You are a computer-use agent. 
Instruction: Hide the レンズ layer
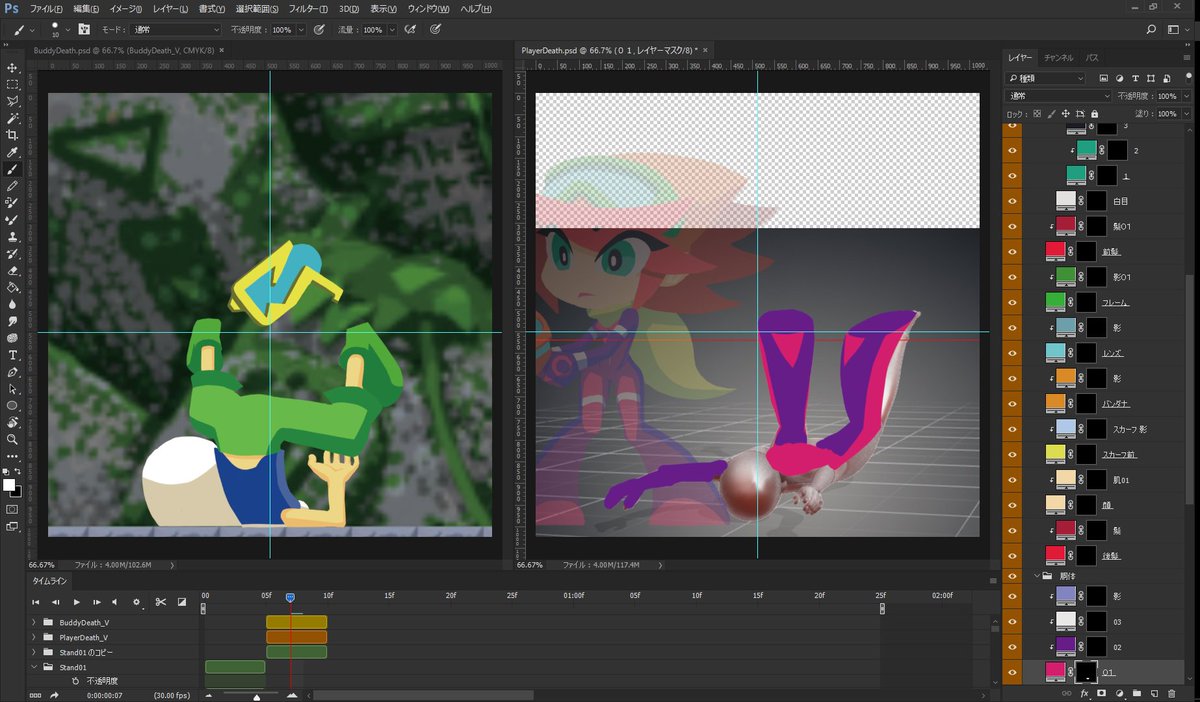tap(1012, 352)
